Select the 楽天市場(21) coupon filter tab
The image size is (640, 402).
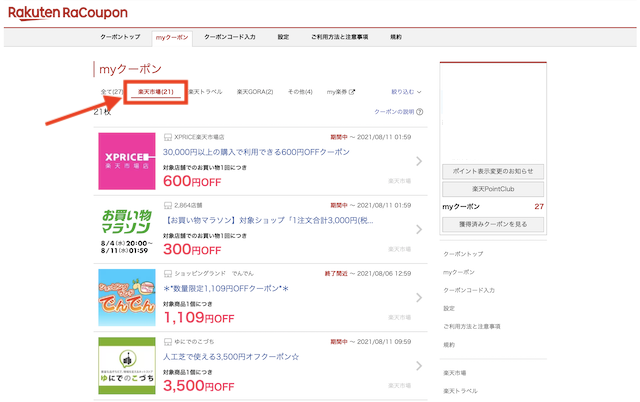click(x=156, y=92)
